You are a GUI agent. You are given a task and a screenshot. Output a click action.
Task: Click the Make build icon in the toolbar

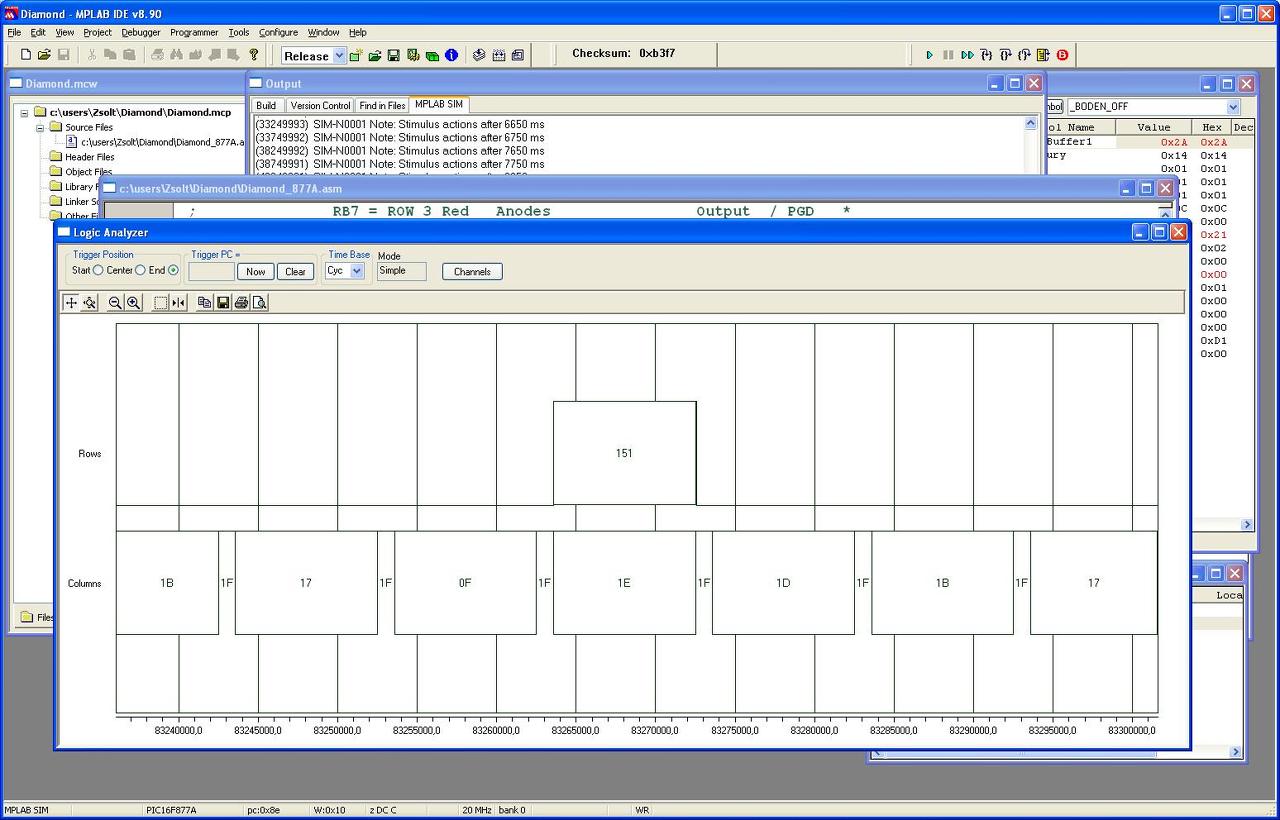click(479, 55)
